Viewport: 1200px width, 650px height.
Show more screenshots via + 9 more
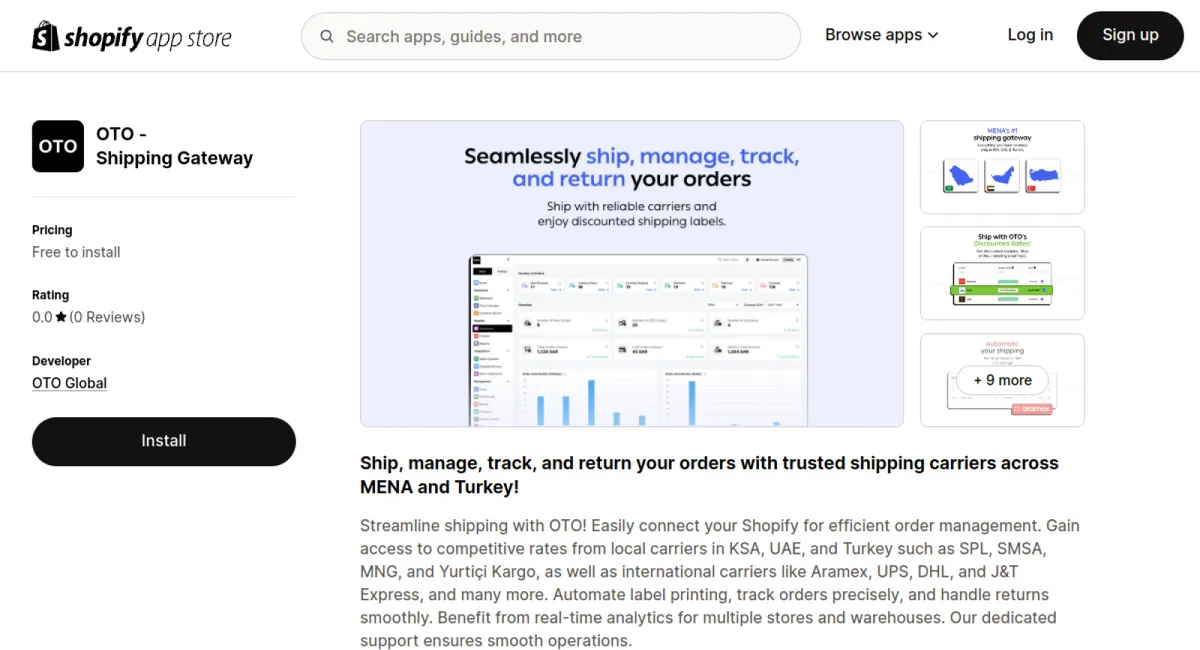[1002, 380]
